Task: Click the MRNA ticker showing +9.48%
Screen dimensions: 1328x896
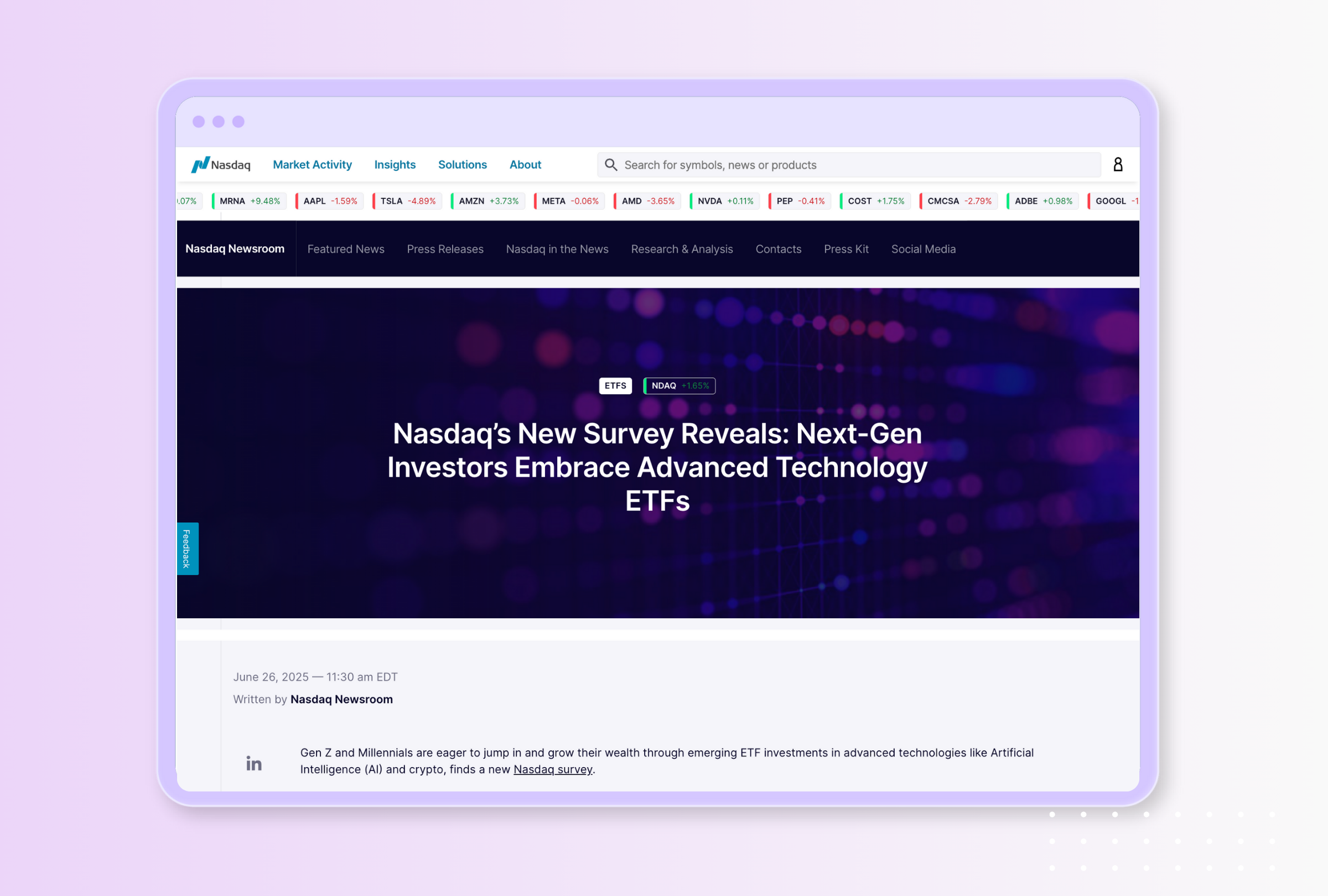Action: [x=248, y=200]
